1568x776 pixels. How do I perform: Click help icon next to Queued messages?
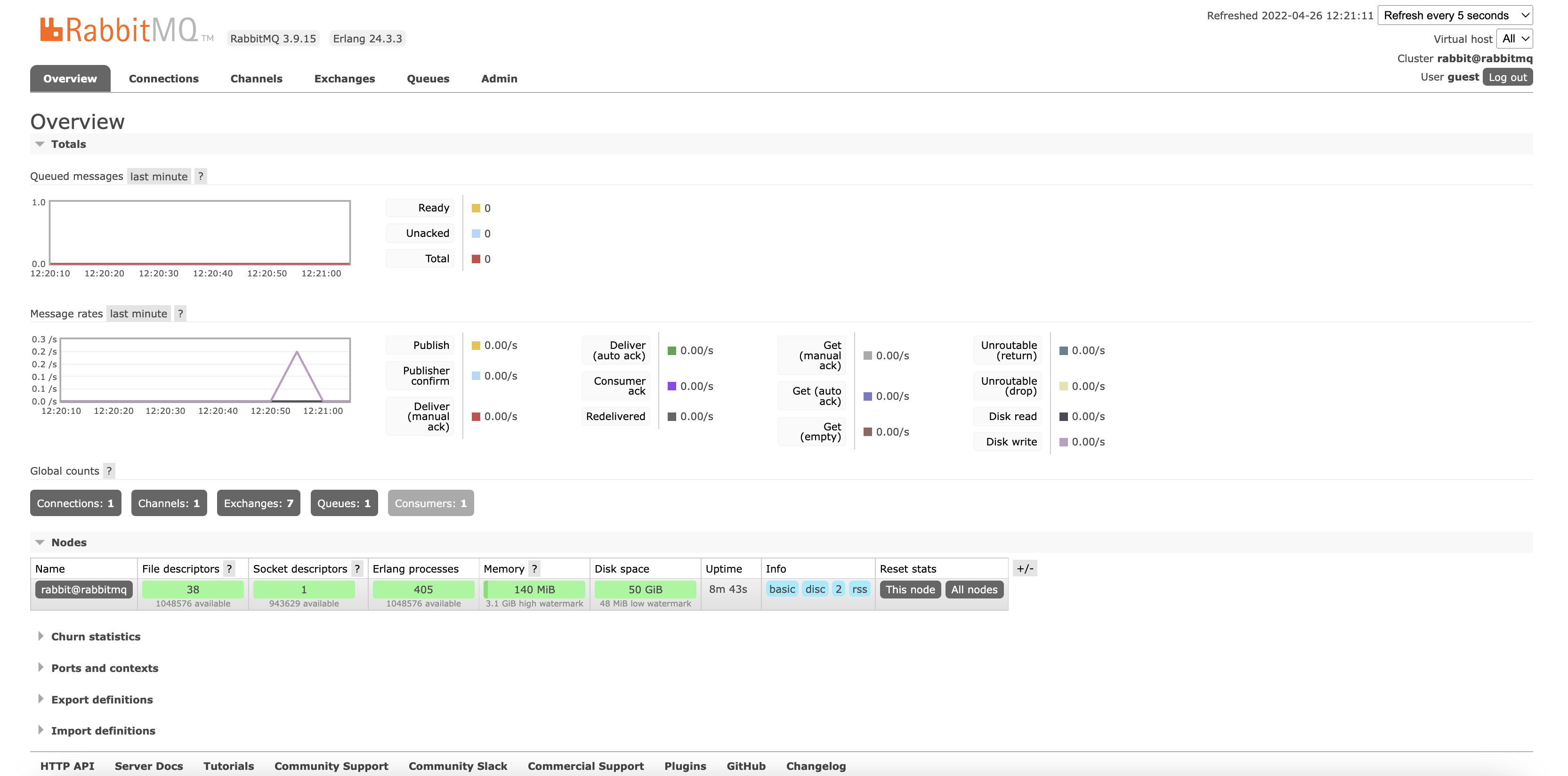200,176
